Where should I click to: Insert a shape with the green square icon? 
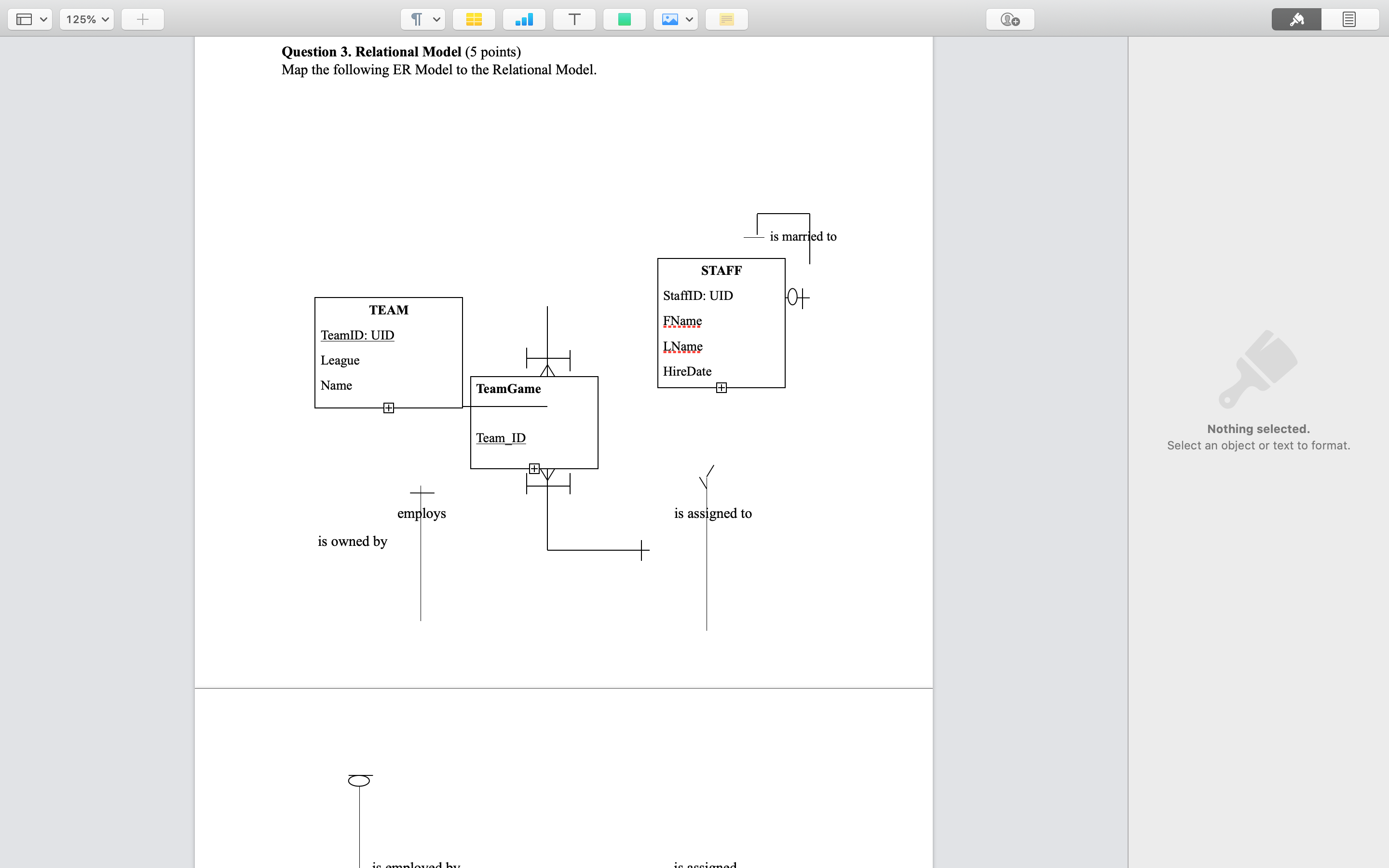point(624,19)
